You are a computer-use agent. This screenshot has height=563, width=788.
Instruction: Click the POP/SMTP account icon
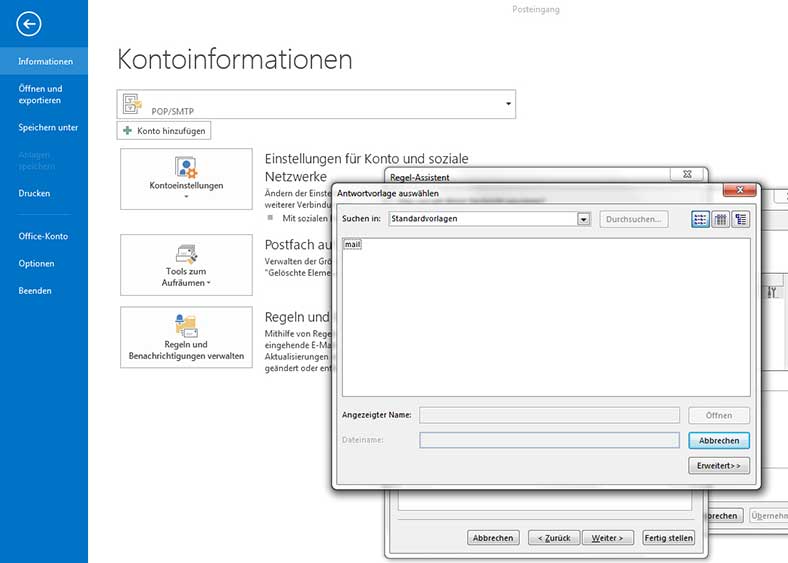[131, 104]
